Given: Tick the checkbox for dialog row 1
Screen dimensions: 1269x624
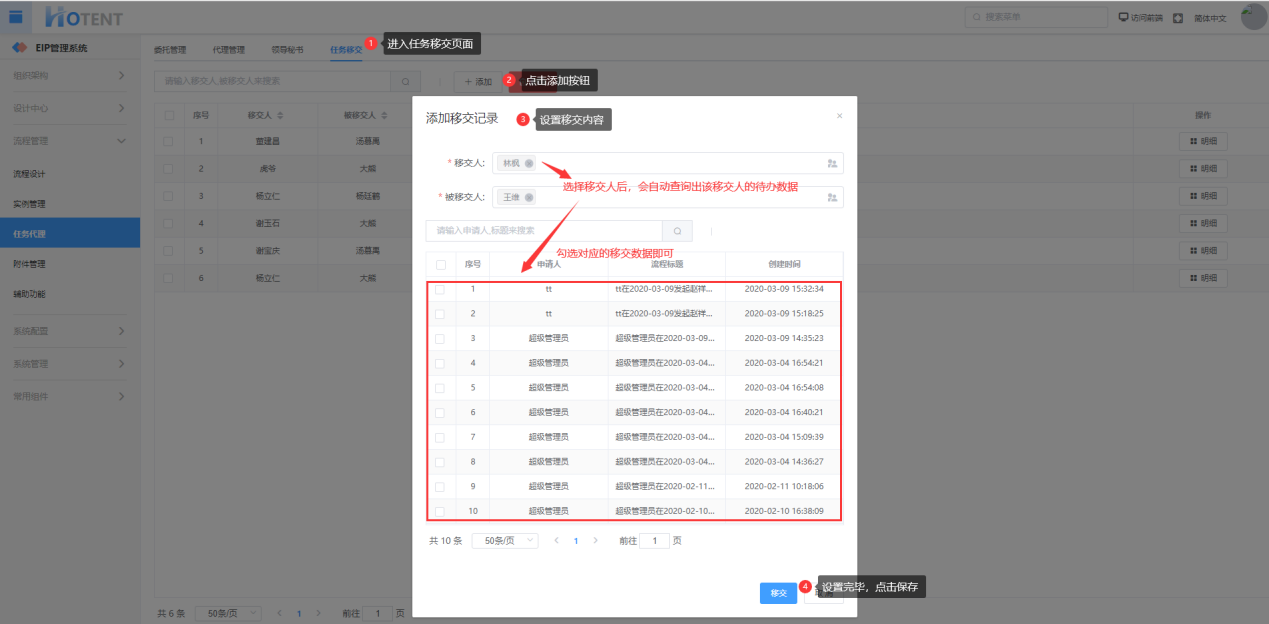Looking at the screenshot, I should (x=440, y=289).
